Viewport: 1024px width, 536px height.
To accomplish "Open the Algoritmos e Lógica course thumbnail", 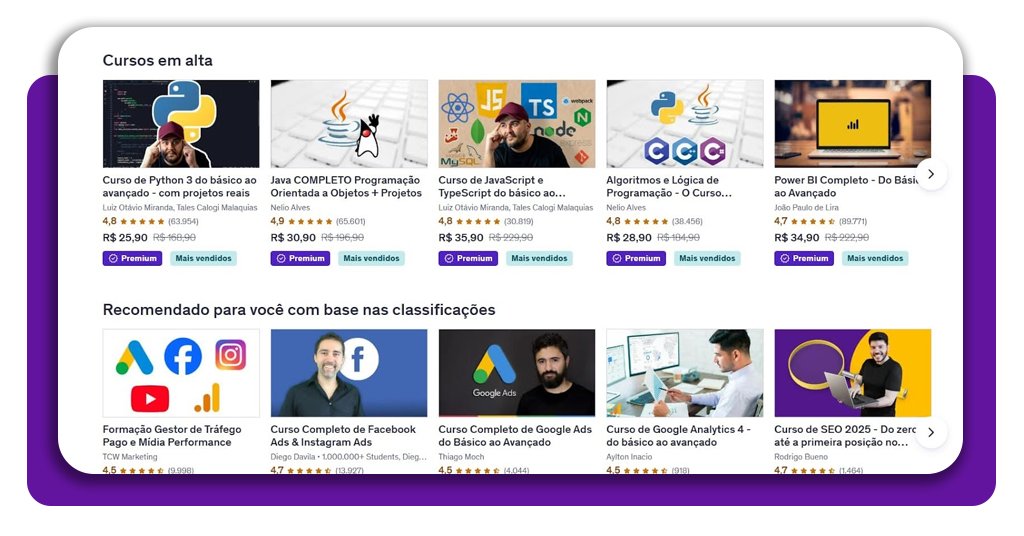I will 684,124.
